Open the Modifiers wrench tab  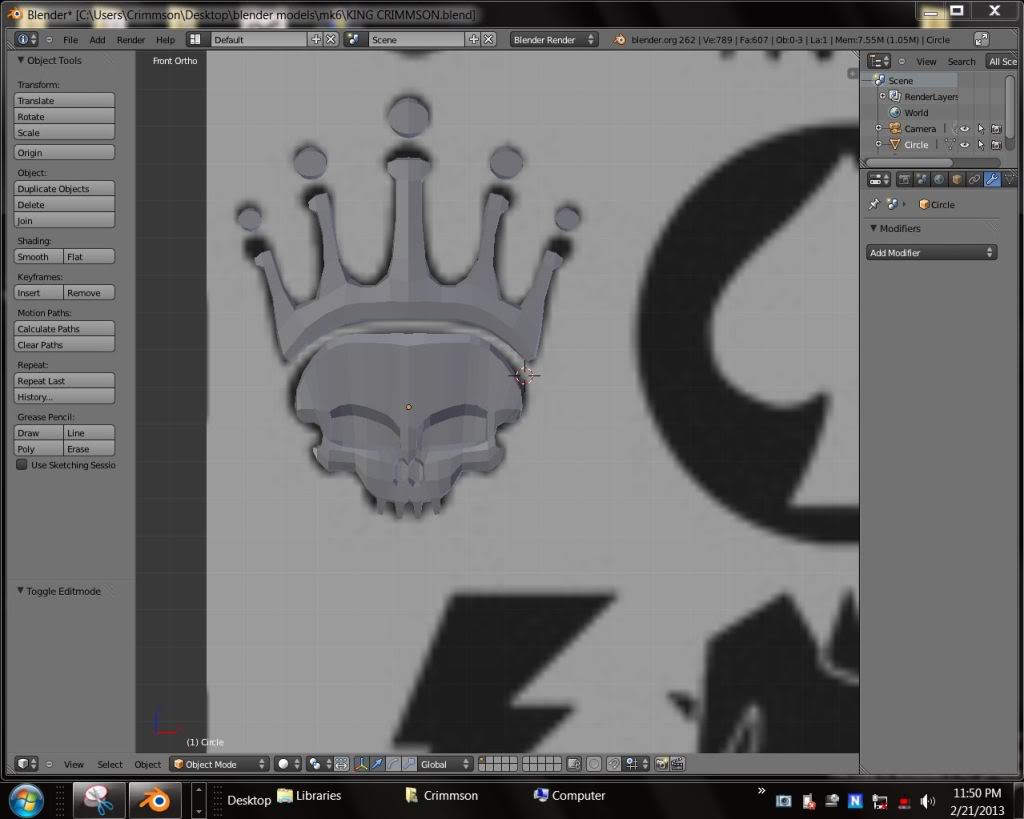coord(991,179)
